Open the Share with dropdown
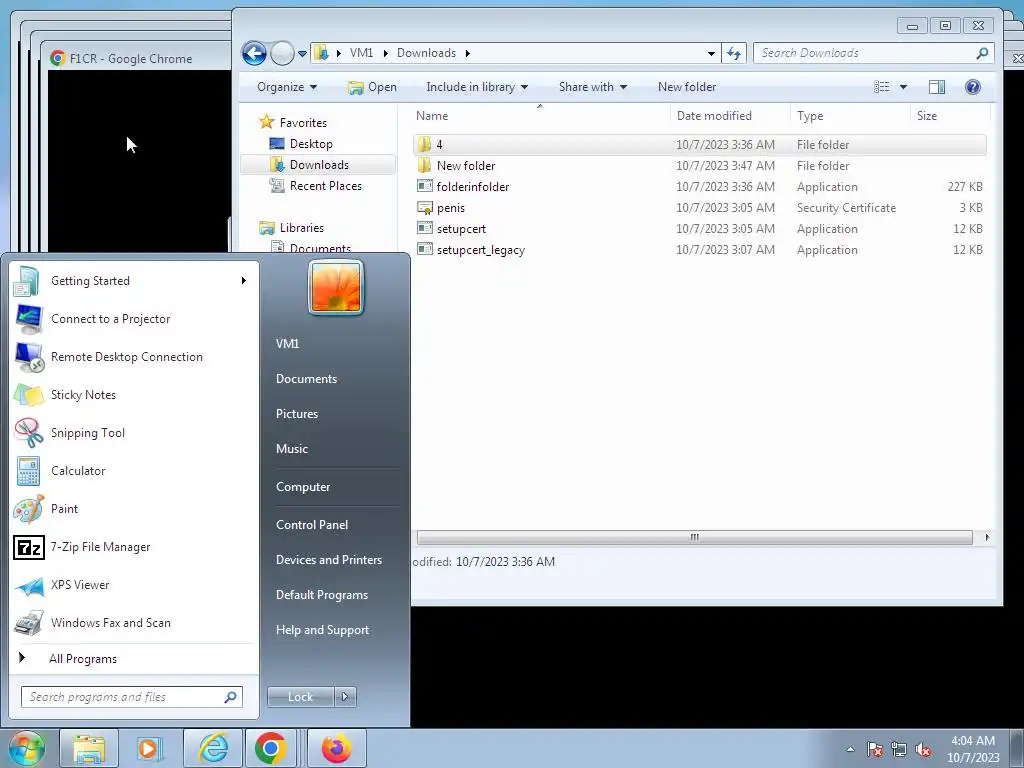1024x768 pixels. pyautogui.click(x=592, y=87)
